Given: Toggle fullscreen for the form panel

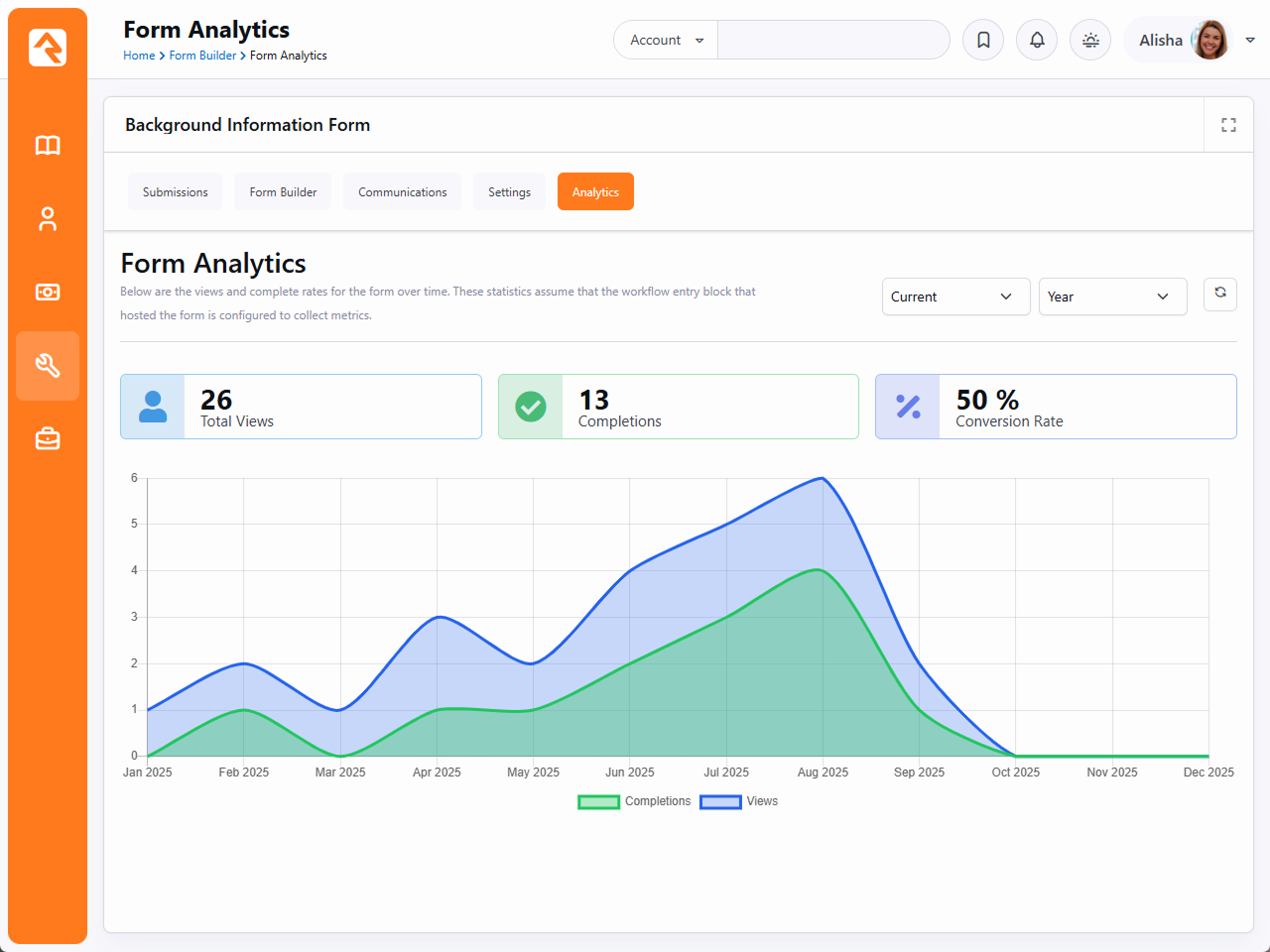Looking at the screenshot, I should 1228,125.
